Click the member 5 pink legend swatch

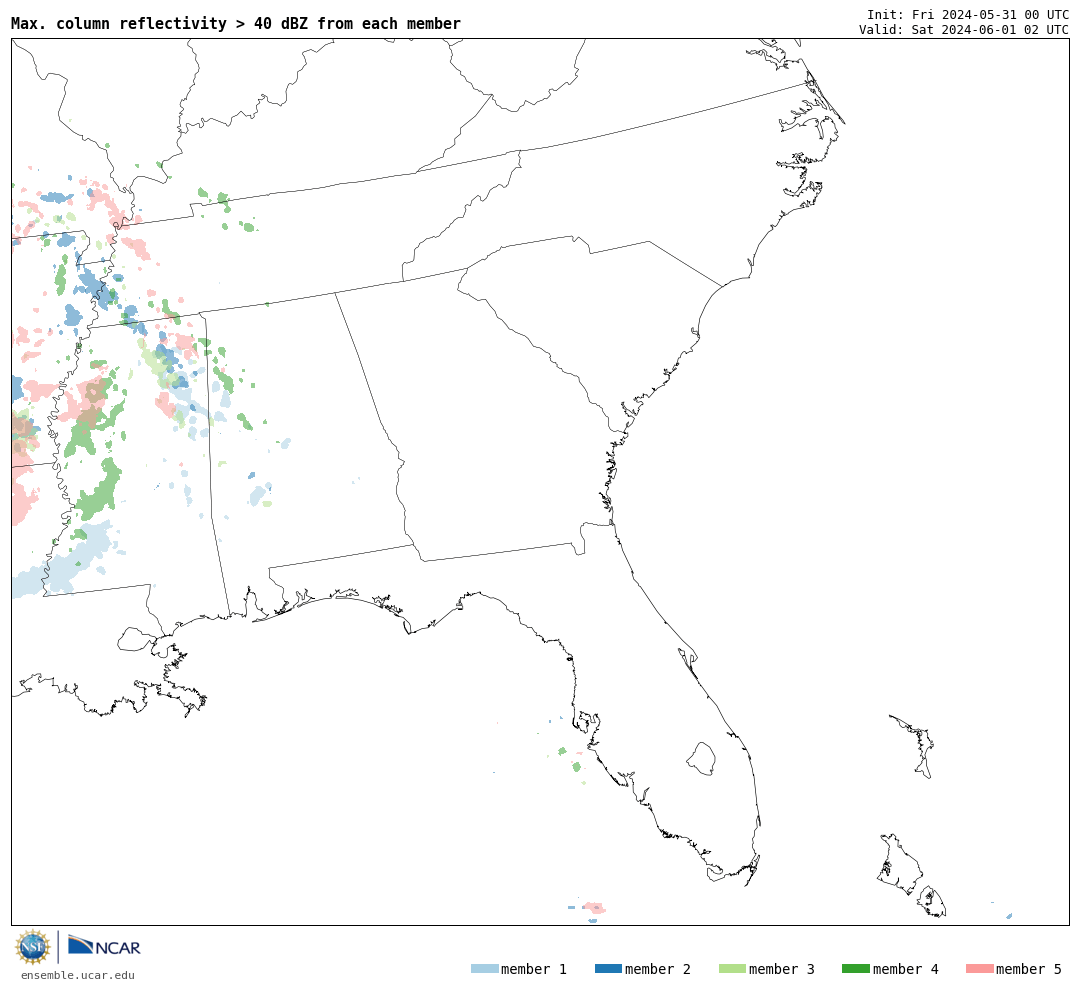click(979, 969)
